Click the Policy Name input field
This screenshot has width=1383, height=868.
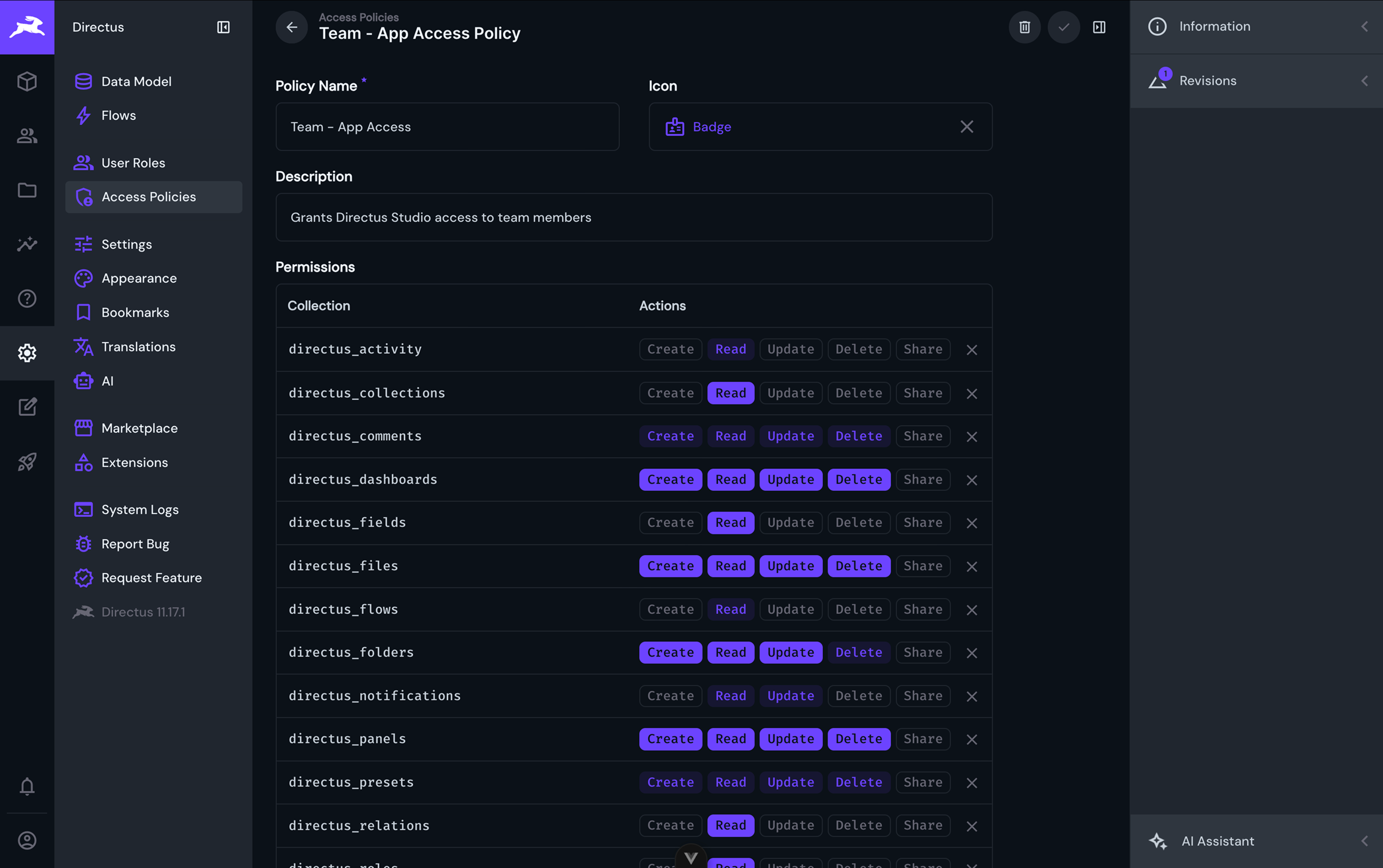[447, 127]
